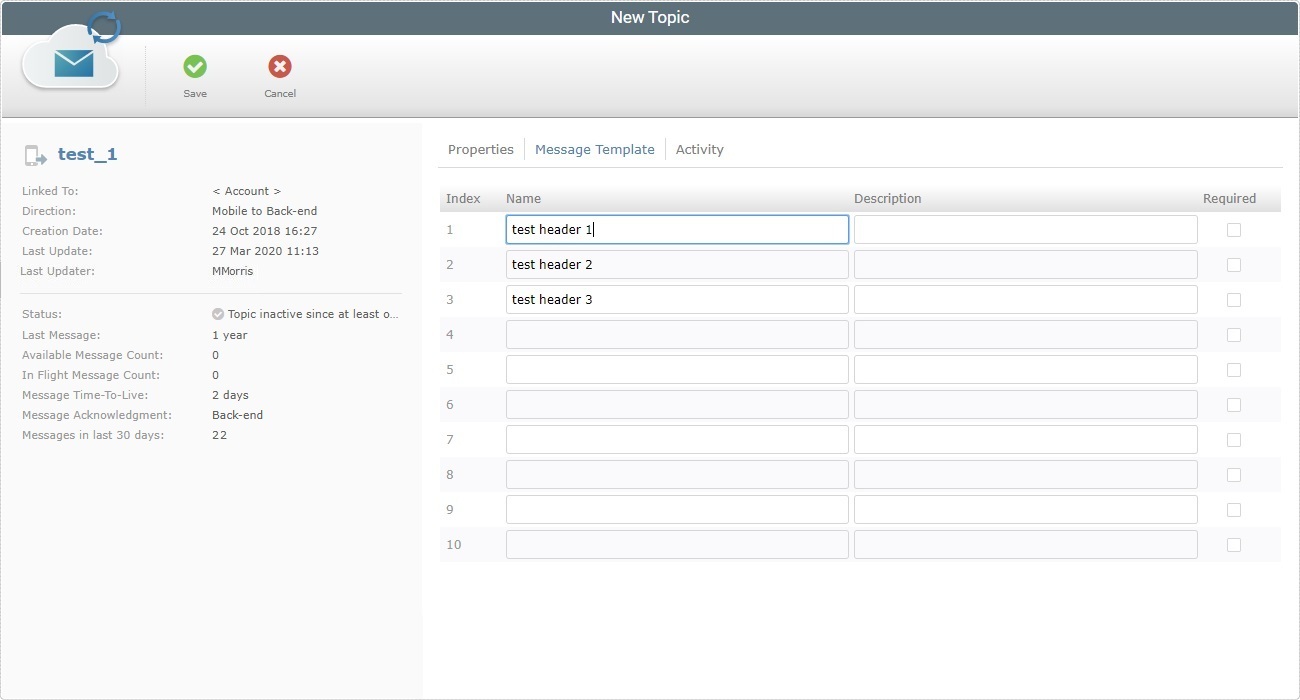
Task: Select the test header 2 name field
Action: pos(676,264)
